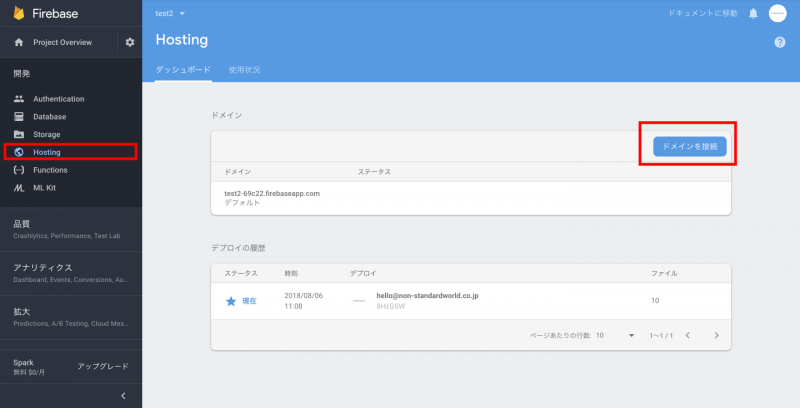Click the Spark plan label
The width and height of the screenshot is (800, 408).
point(23,363)
